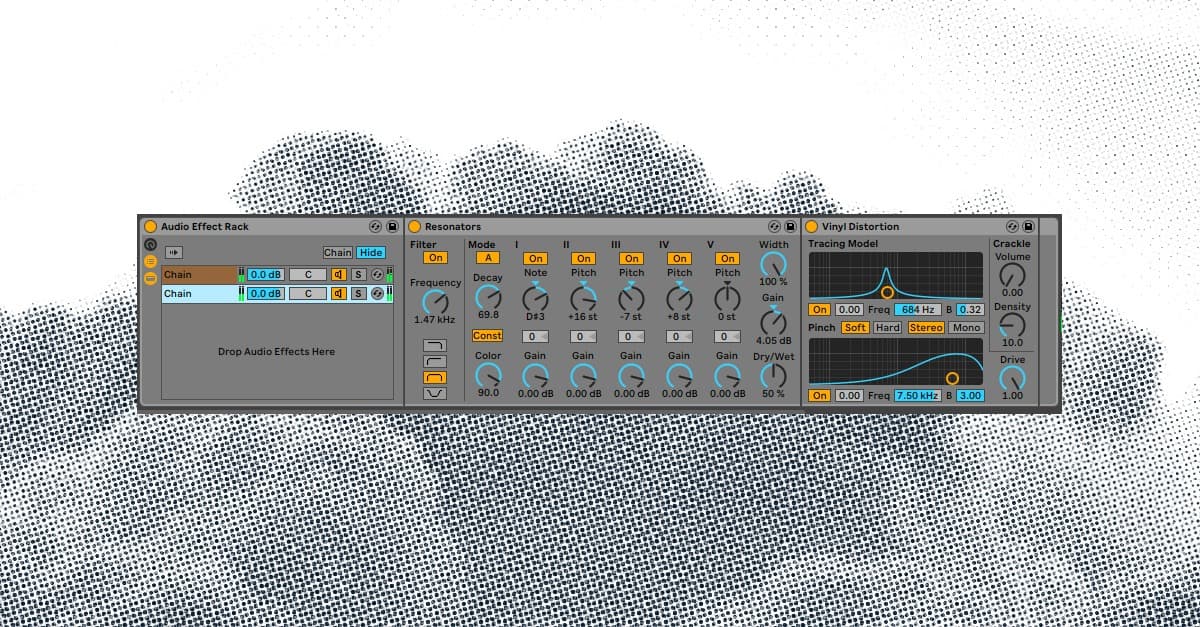Mute the second chain via speaker icon
Screen dimensions: 1200x627
(x=338, y=293)
